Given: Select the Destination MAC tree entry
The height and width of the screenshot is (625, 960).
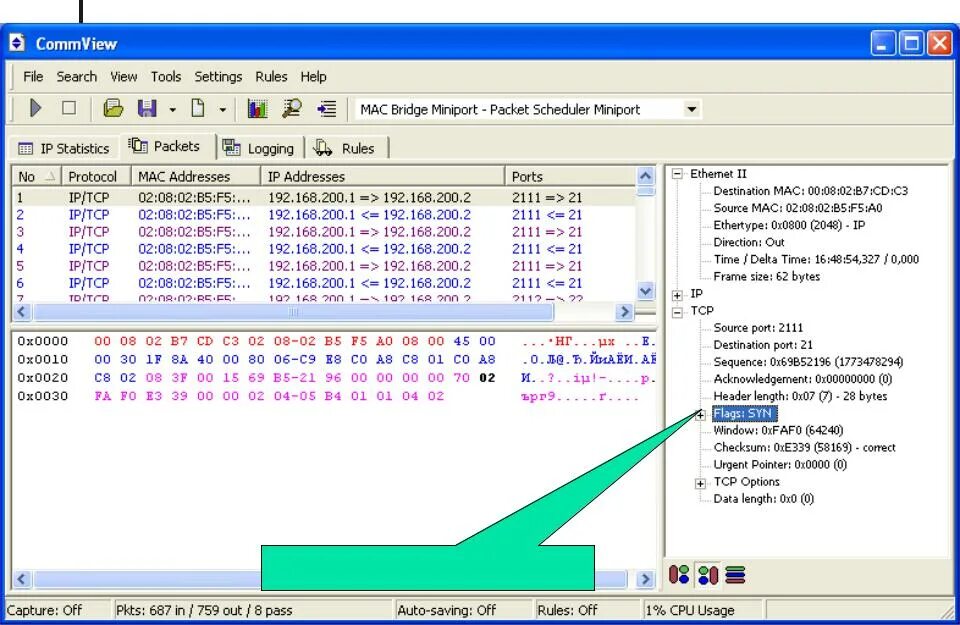Looking at the screenshot, I should [811, 191].
